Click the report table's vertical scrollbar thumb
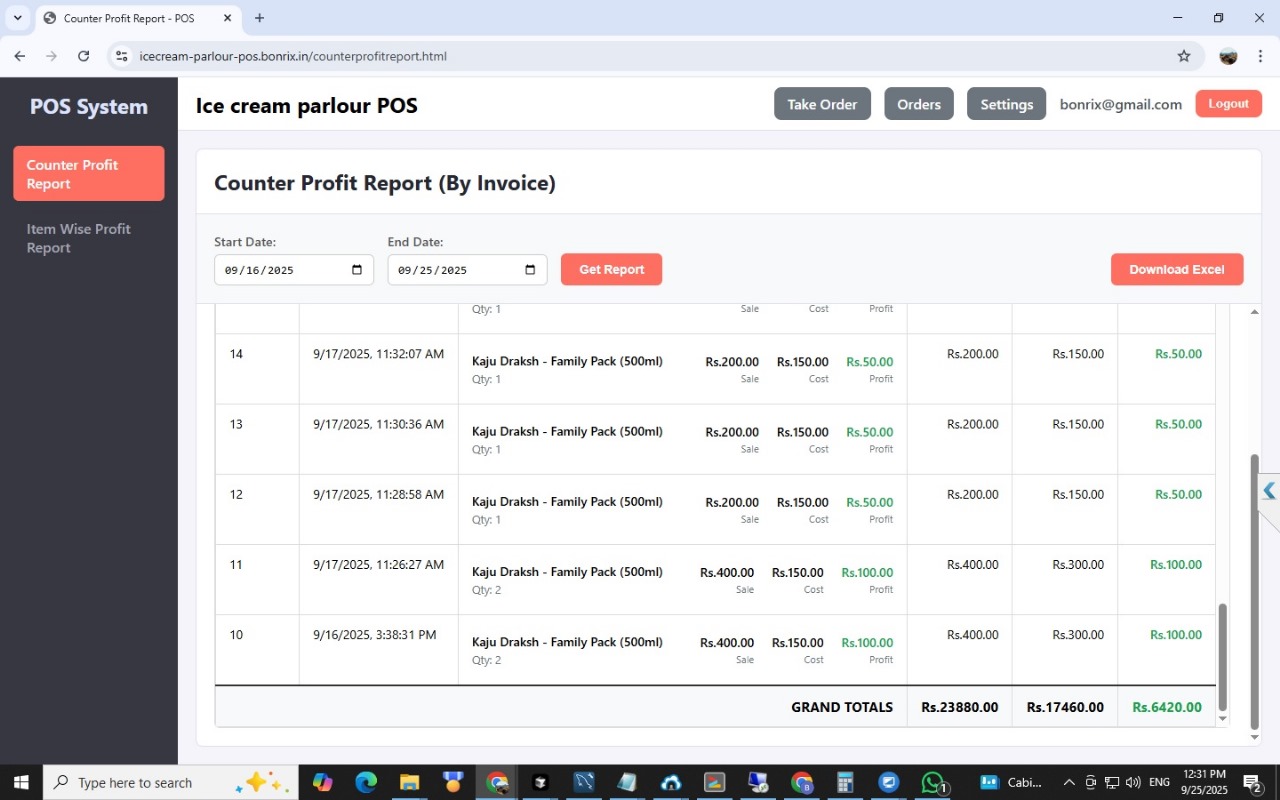This screenshot has width=1280, height=800. coord(1222,655)
